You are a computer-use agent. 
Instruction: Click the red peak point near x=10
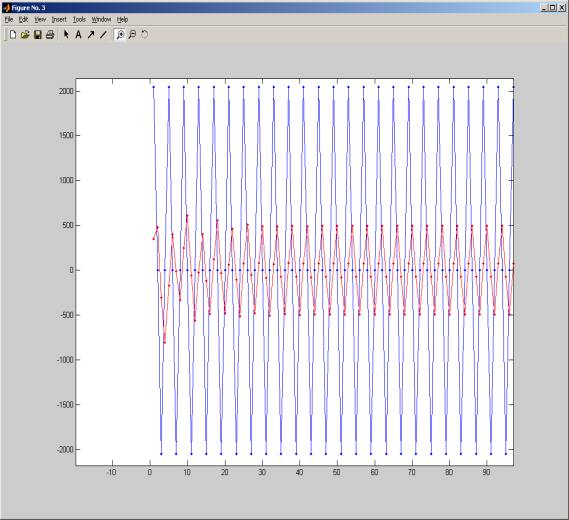click(187, 216)
